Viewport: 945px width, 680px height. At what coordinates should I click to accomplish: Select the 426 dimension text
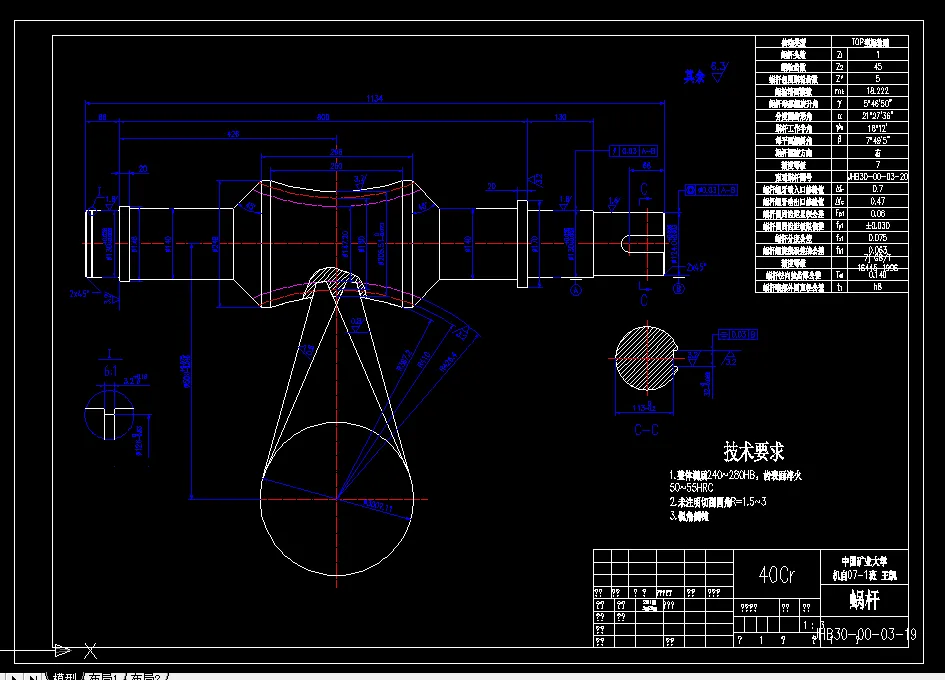tap(233, 134)
